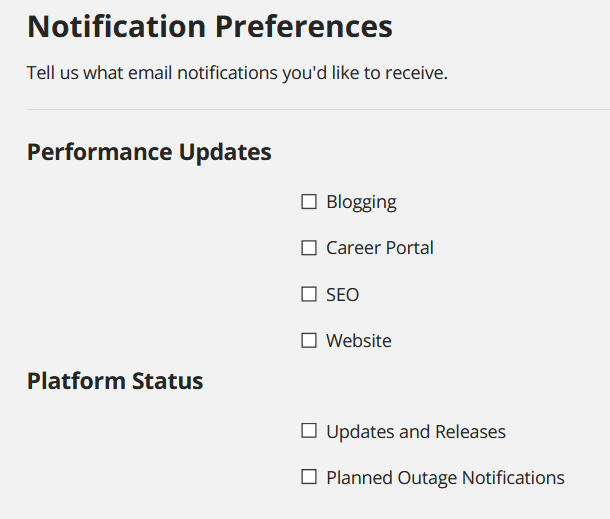Click the Website label text
This screenshot has height=519, width=610.
[x=359, y=341]
